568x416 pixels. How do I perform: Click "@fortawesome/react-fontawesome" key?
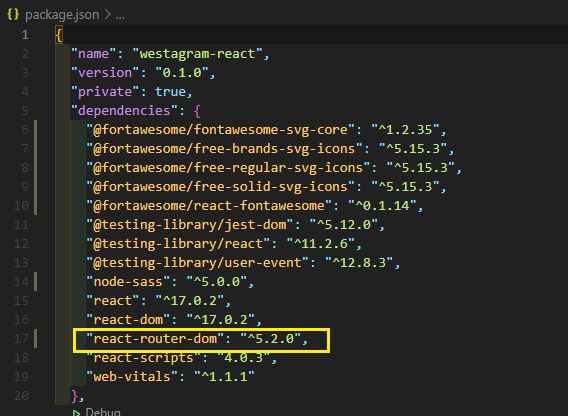(x=209, y=206)
